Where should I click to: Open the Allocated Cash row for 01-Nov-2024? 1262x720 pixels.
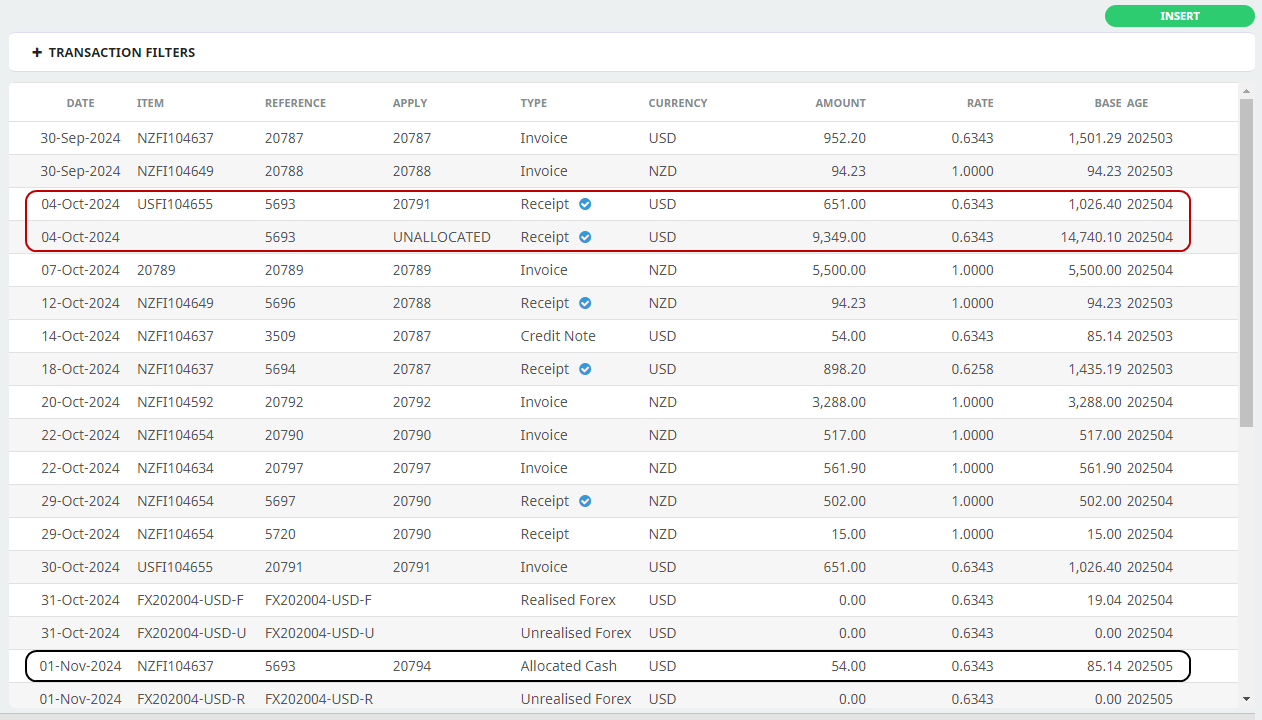(568, 666)
